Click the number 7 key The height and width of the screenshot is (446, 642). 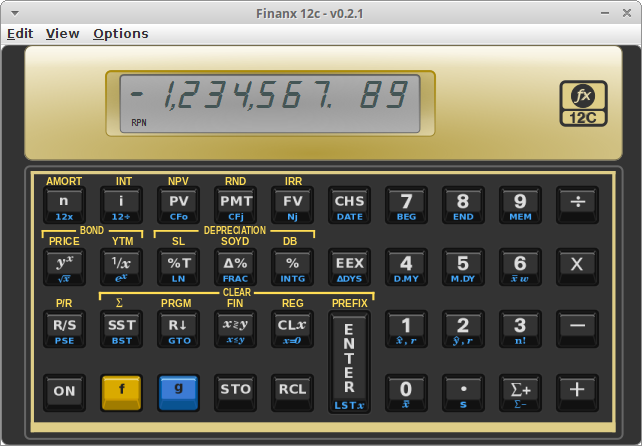(406, 205)
